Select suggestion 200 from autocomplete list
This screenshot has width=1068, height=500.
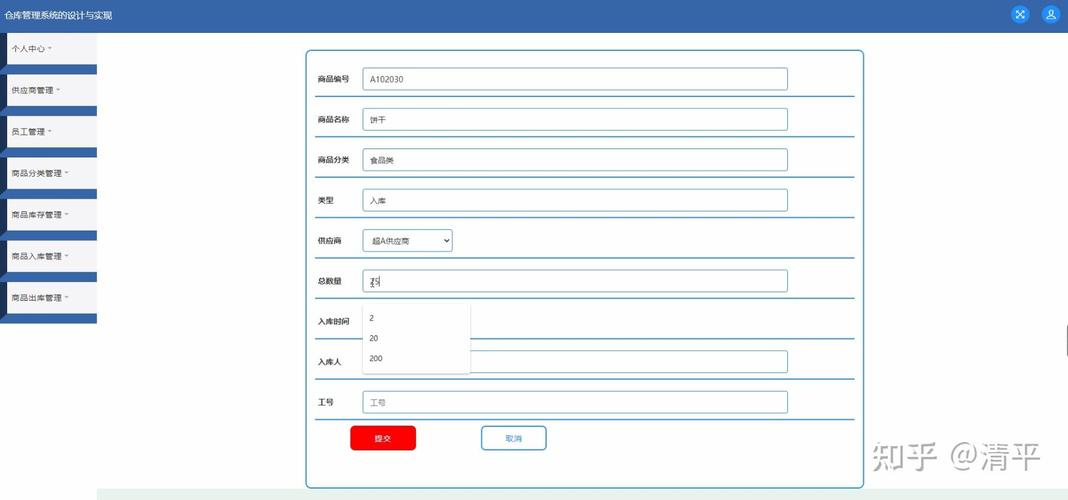point(416,358)
